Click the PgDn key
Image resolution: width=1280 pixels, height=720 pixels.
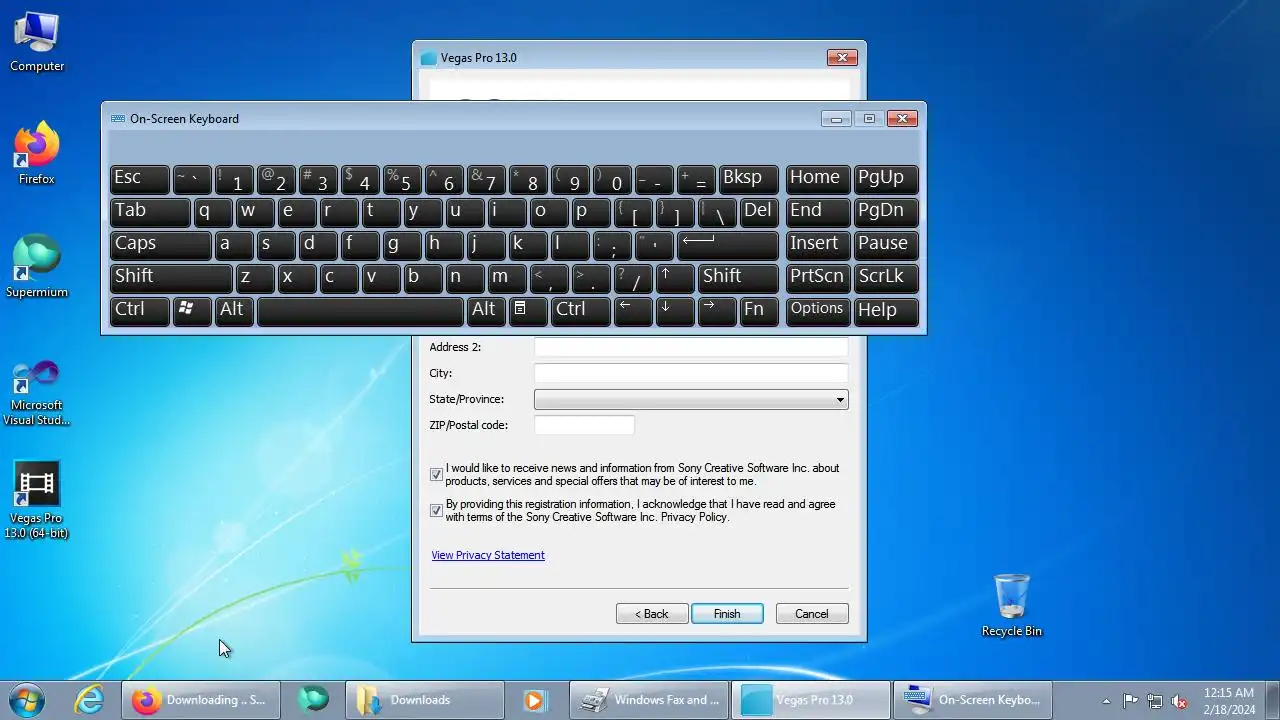[x=885, y=212]
